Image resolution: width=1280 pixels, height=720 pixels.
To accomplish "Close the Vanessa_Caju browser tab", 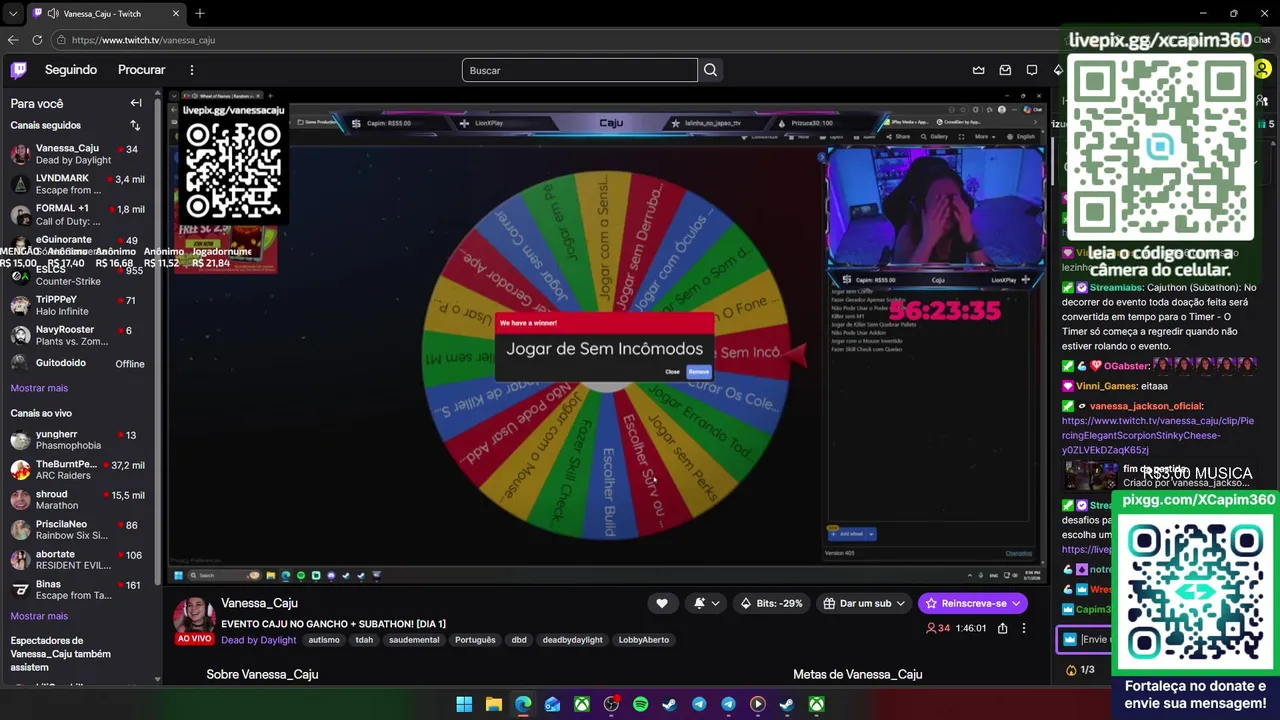I will 176,14.
